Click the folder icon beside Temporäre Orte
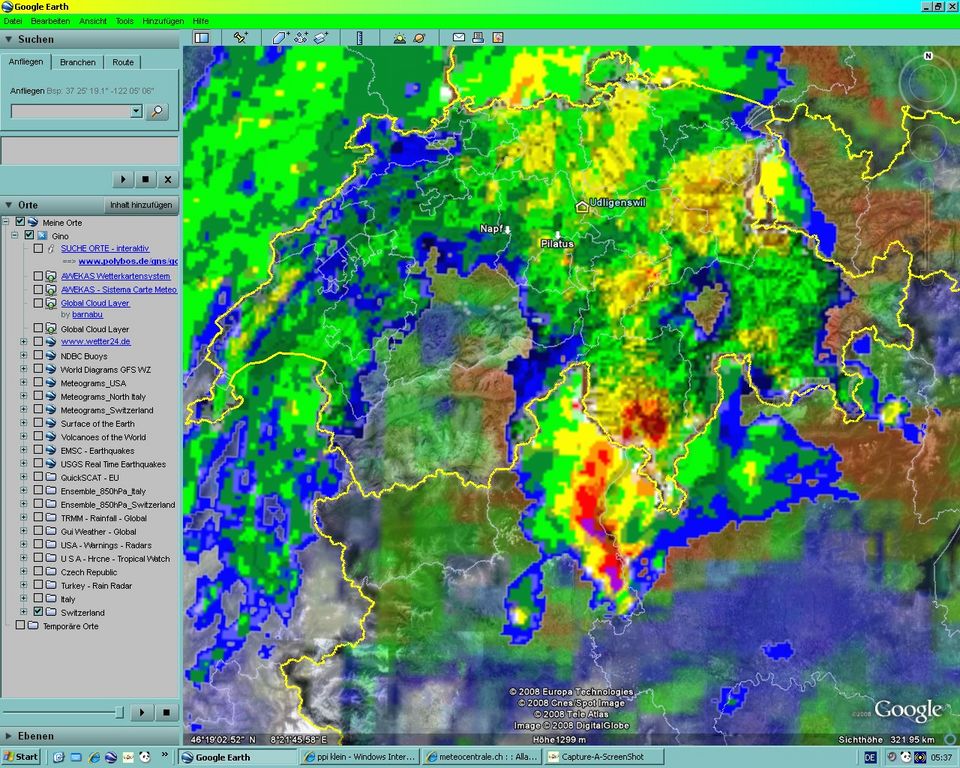 pos(33,625)
